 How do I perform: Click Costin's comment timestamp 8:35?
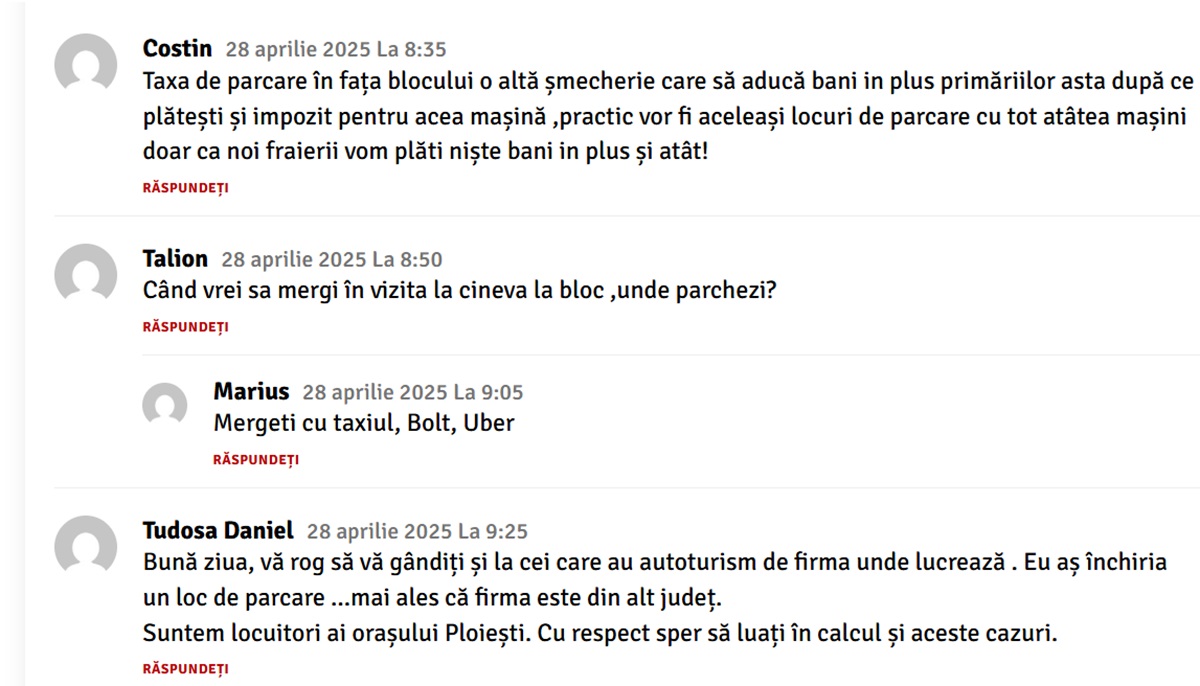(336, 49)
